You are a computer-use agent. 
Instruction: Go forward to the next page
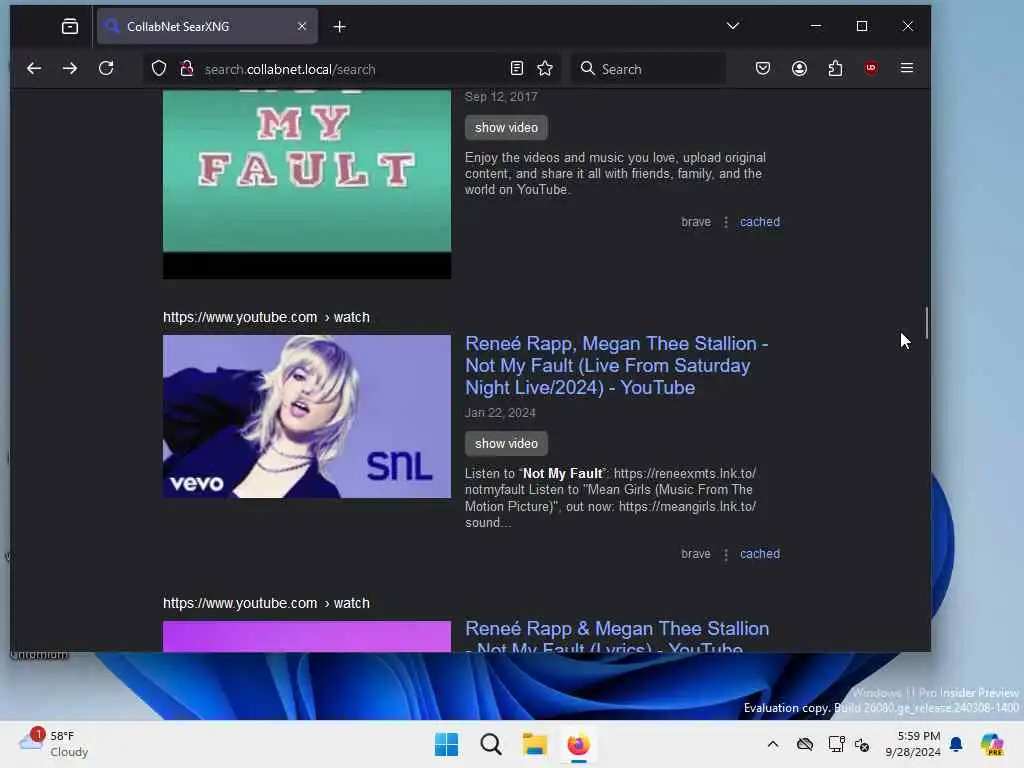point(70,69)
